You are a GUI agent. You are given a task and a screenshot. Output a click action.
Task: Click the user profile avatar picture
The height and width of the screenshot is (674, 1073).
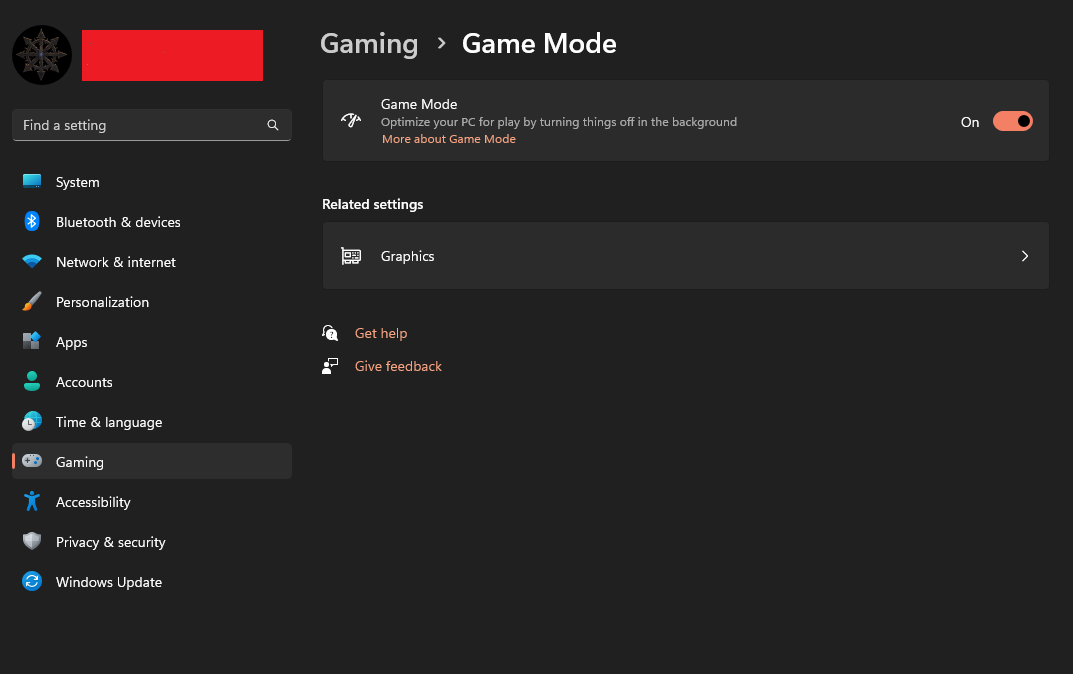pyautogui.click(x=42, y=55)
